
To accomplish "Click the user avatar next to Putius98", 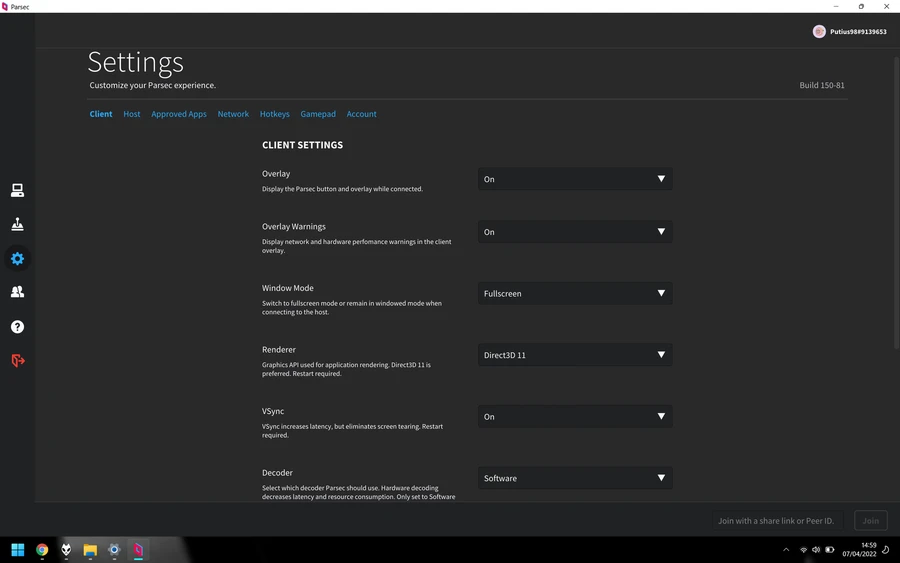I will coord(819,32).
